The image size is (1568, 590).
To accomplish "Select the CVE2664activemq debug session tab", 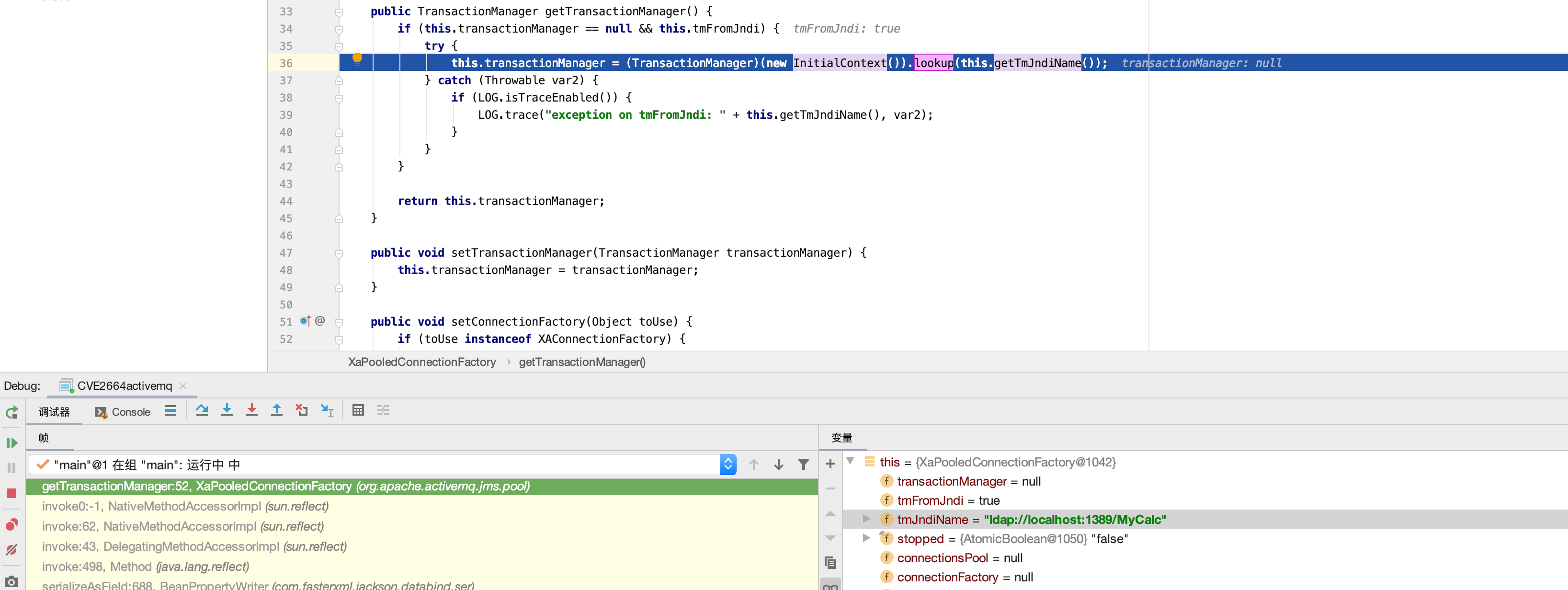I will 124,386.
